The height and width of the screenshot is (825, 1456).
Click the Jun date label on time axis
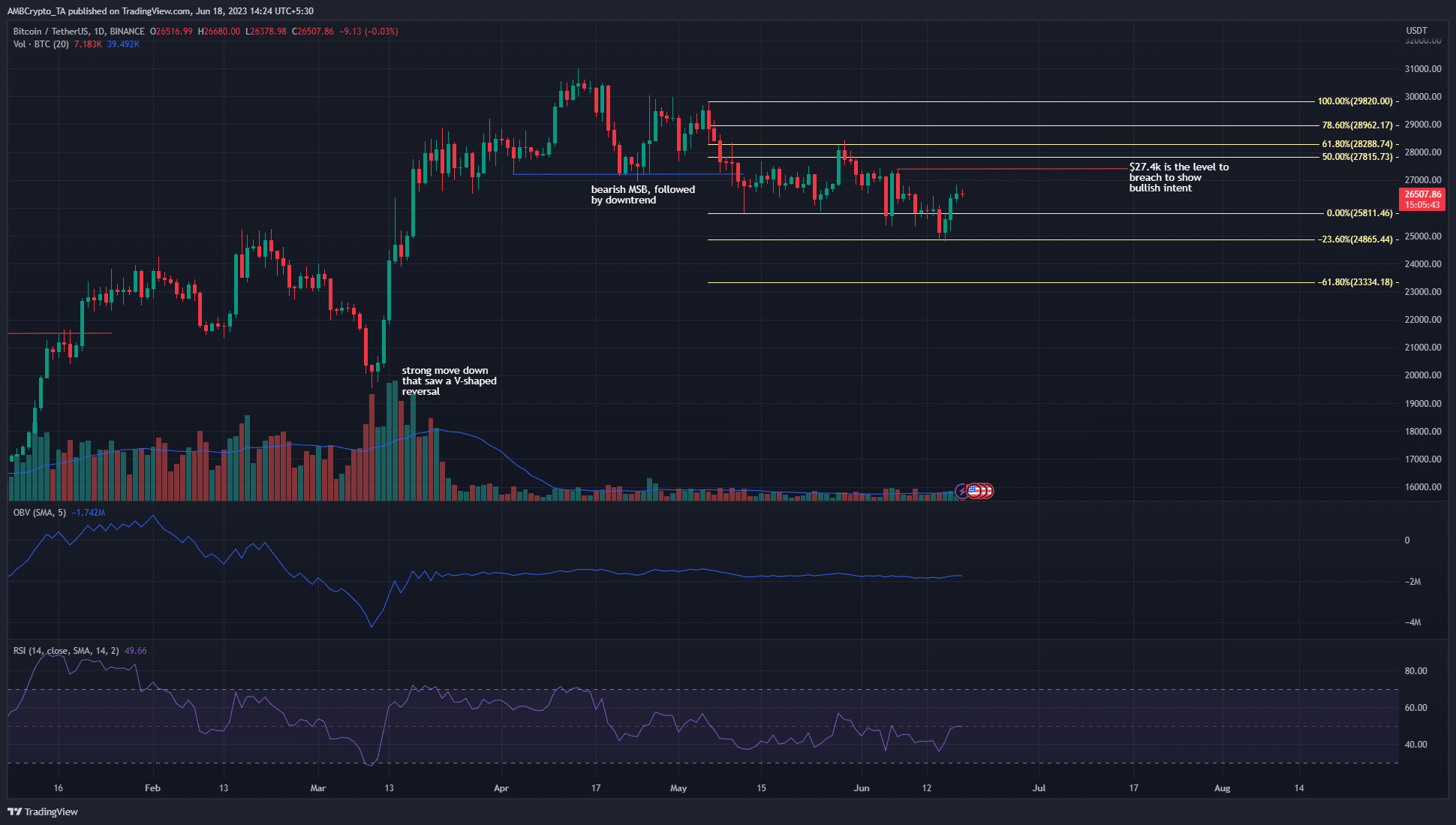862,788
